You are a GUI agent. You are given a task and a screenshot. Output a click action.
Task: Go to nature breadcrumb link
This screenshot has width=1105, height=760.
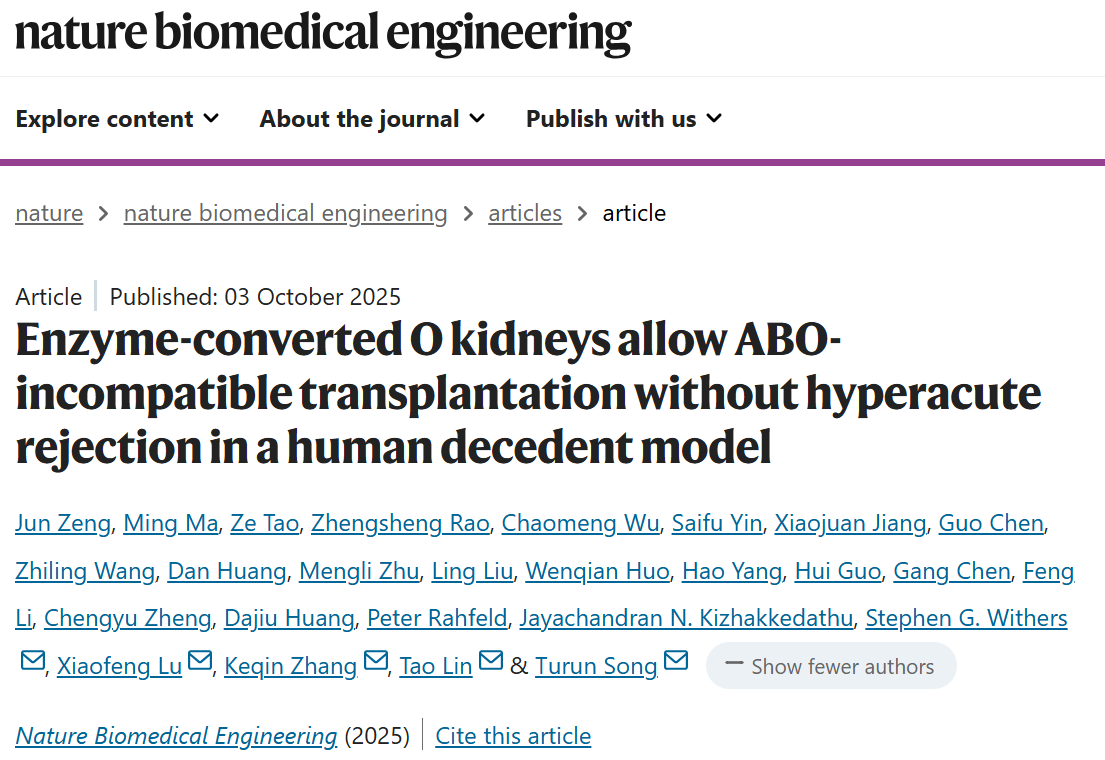coord(49,213)
